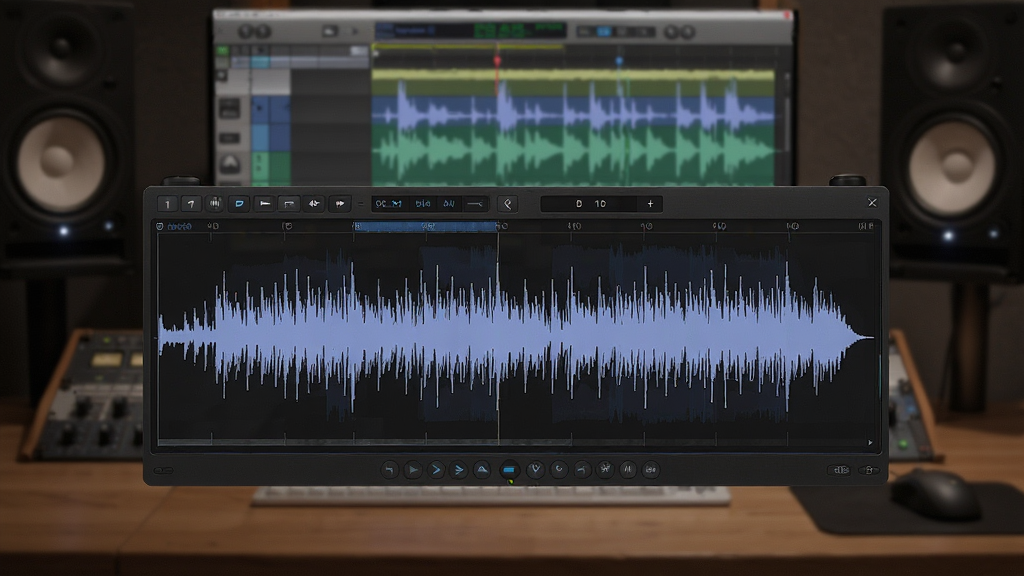1024x576 pixels.
Task: Click the curved arrow transport icon
Action: point(582,470)
